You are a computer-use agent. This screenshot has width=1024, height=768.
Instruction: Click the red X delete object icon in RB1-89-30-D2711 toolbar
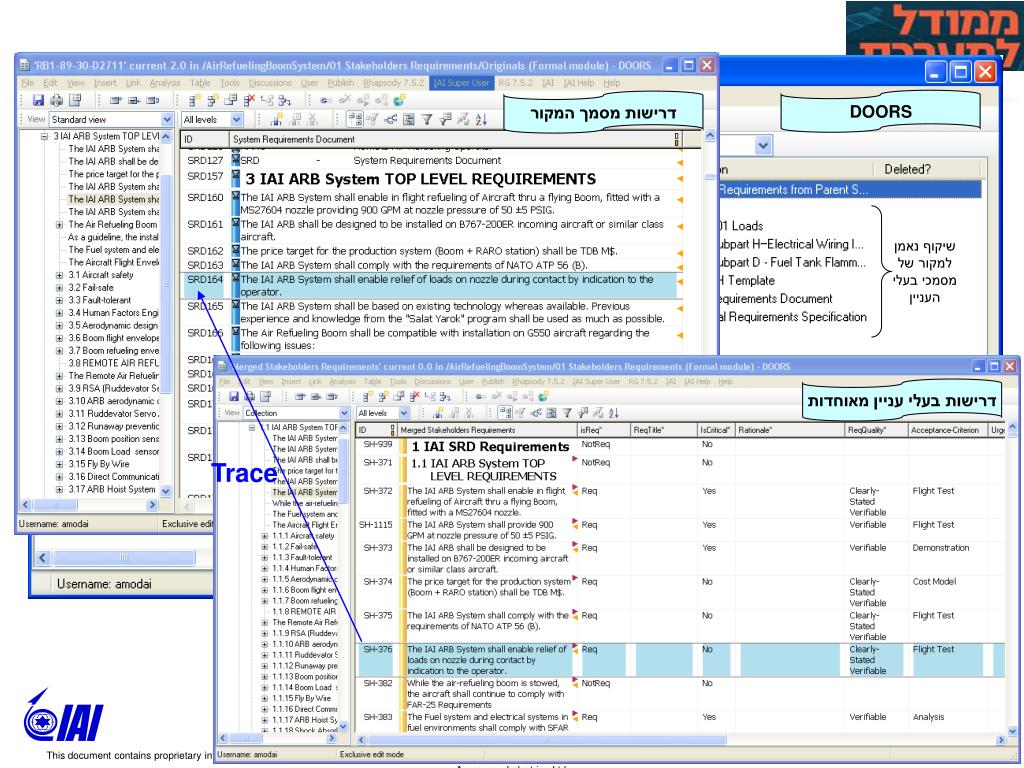pyautogui.click(x=249, y=100)
